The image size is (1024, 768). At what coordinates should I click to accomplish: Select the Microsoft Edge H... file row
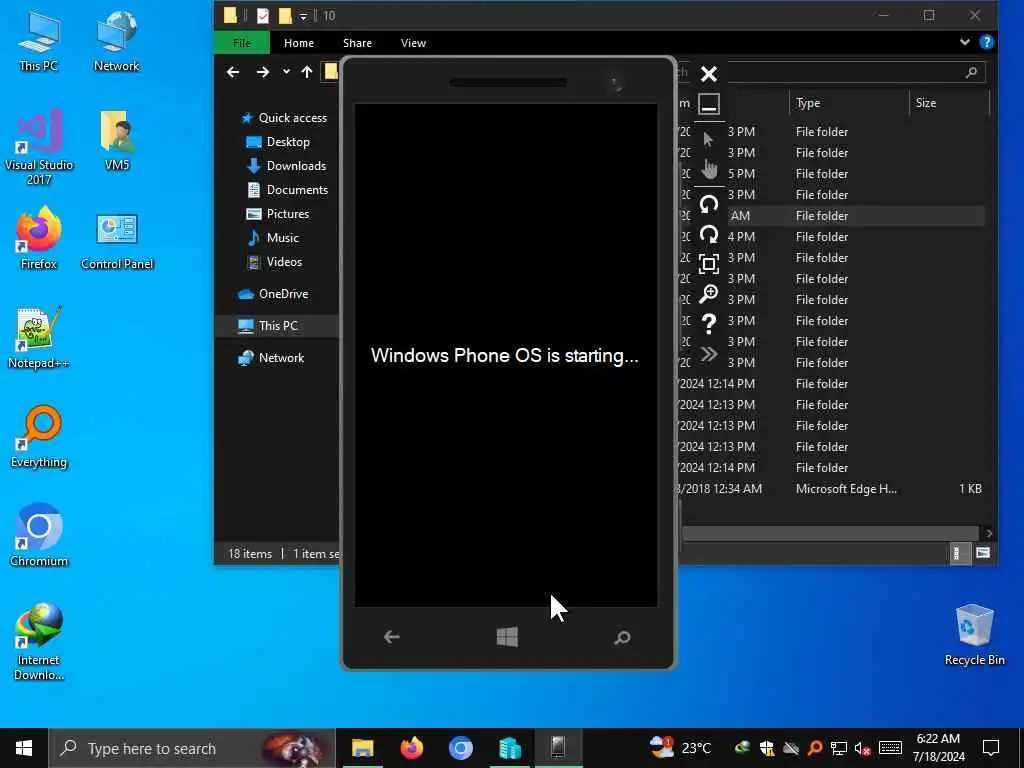click(831, 489)
